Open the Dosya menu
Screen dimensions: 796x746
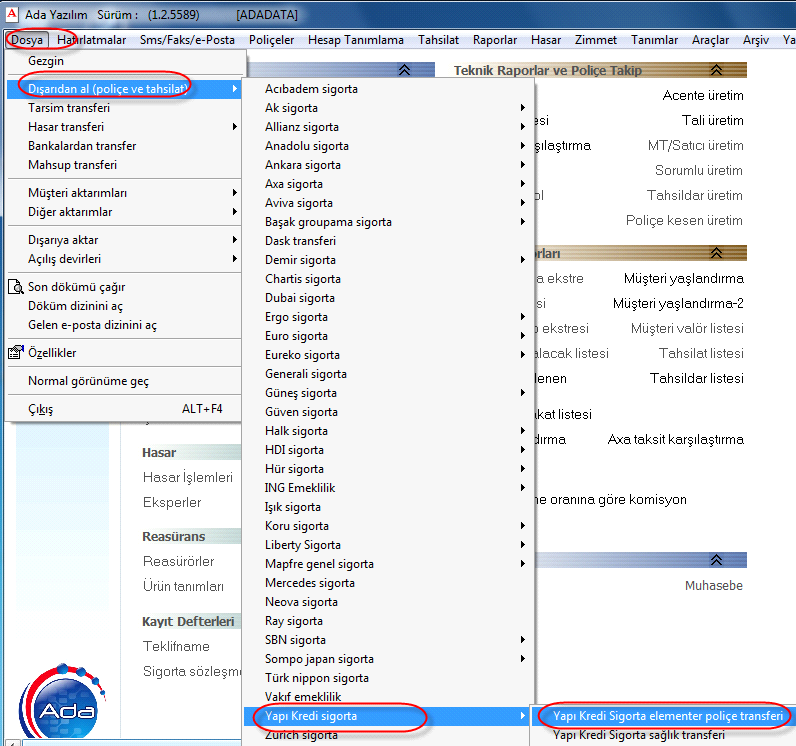[27, 40]
